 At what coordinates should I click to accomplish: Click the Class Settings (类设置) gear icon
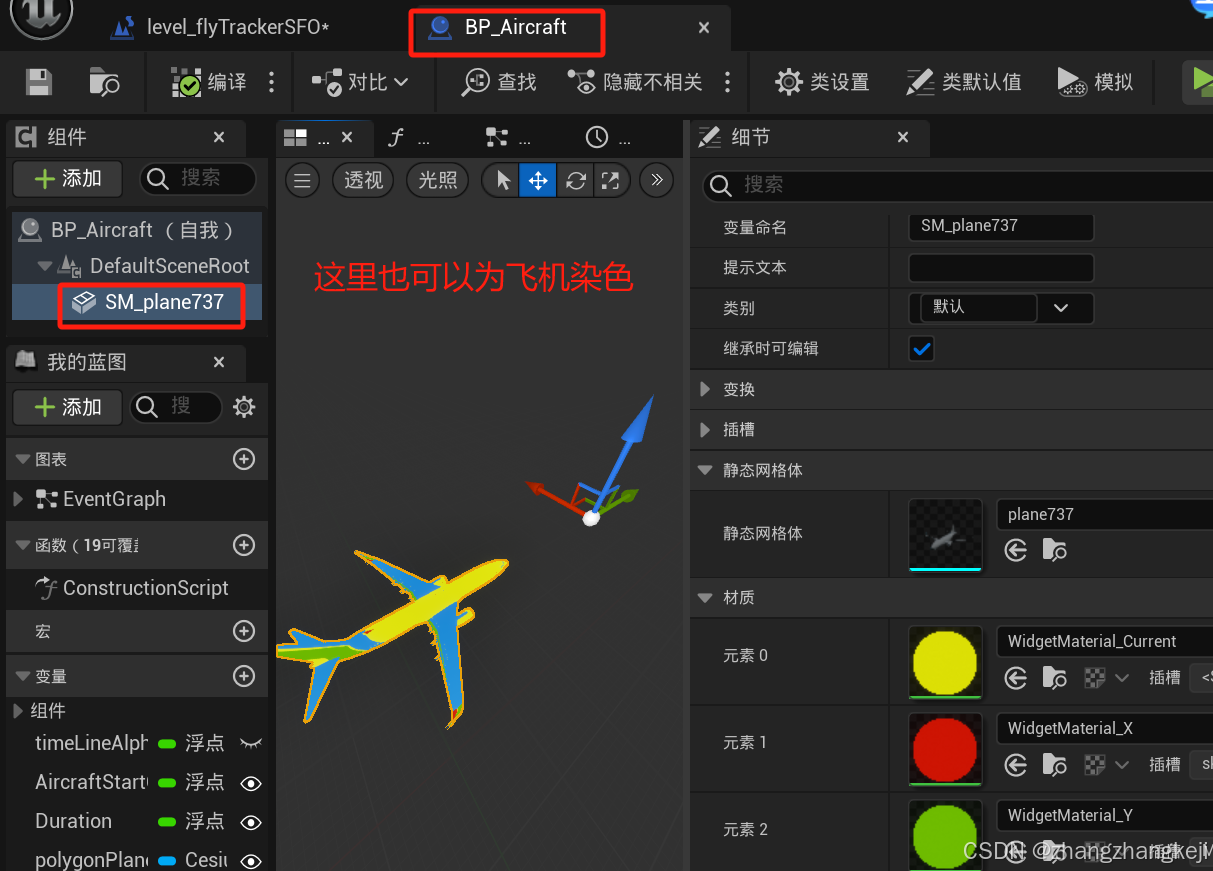click(x=789, y=81)
